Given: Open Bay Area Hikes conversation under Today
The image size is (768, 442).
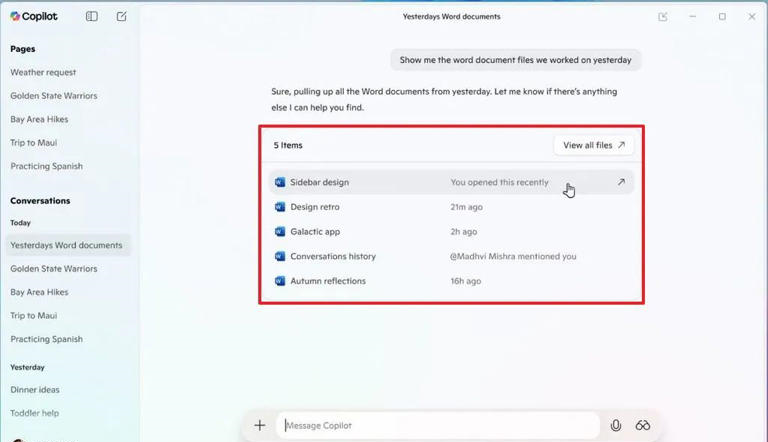Looking at the screenshot, I should pos(39,292).
